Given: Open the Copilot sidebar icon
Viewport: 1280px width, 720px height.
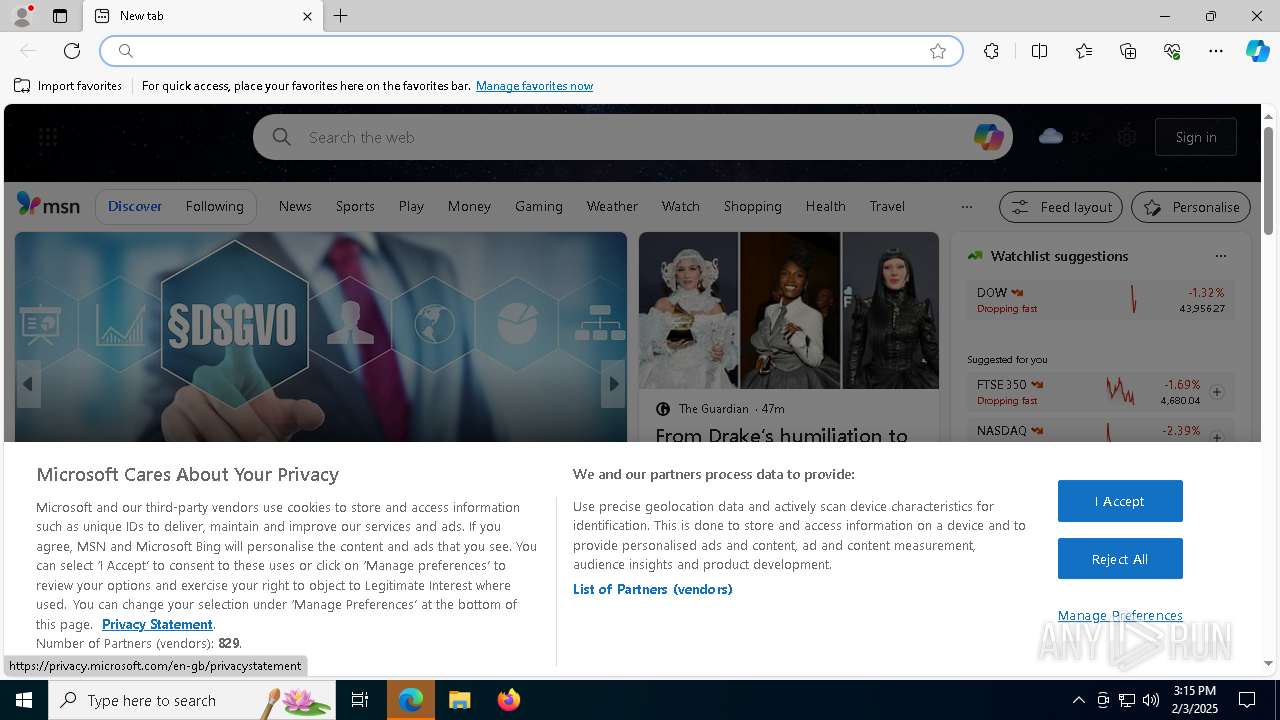Looking at the screenshot, I should pyautogui.click(x=1258, y=51).
